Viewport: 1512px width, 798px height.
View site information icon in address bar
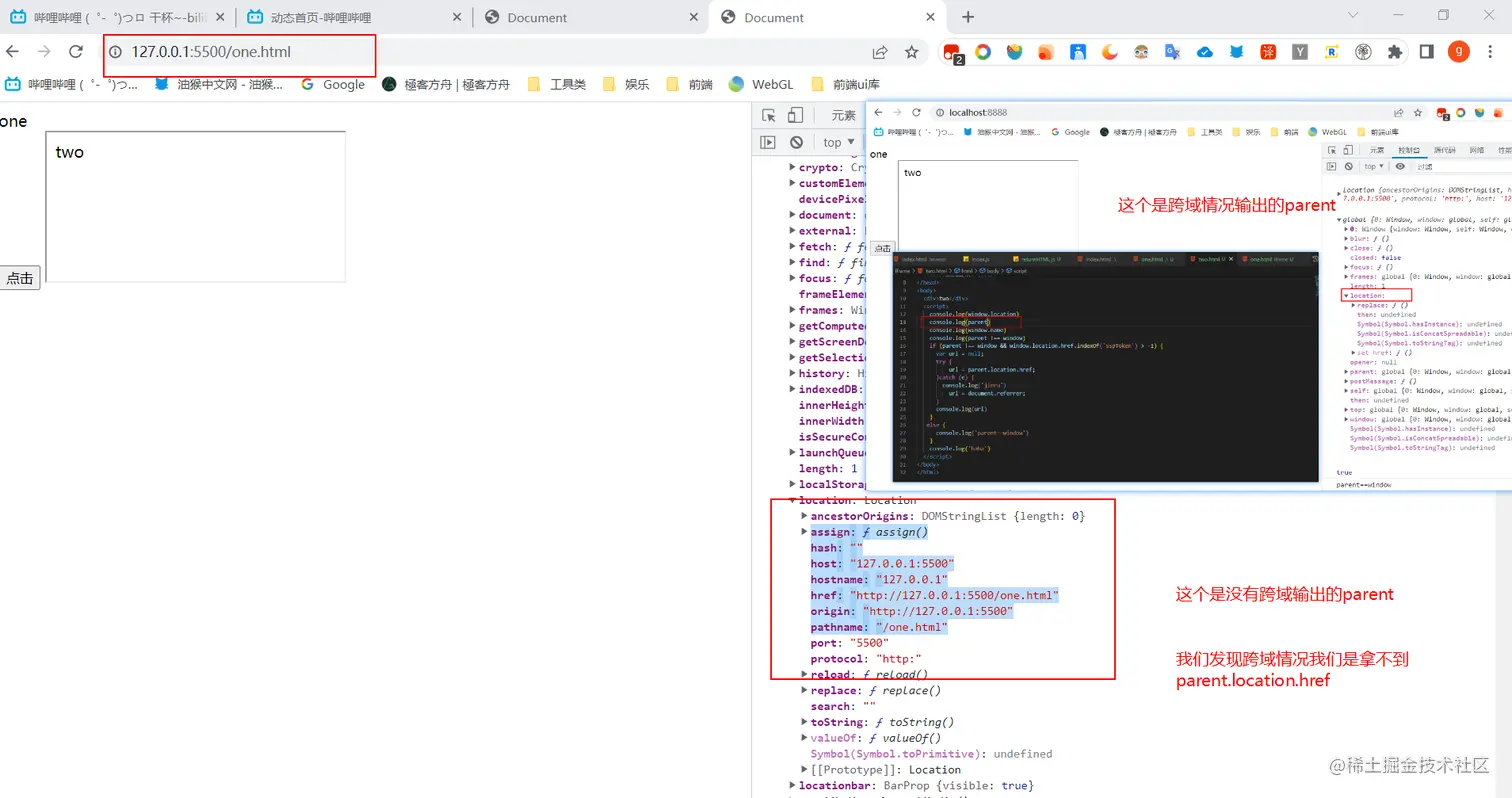point(115,52)
